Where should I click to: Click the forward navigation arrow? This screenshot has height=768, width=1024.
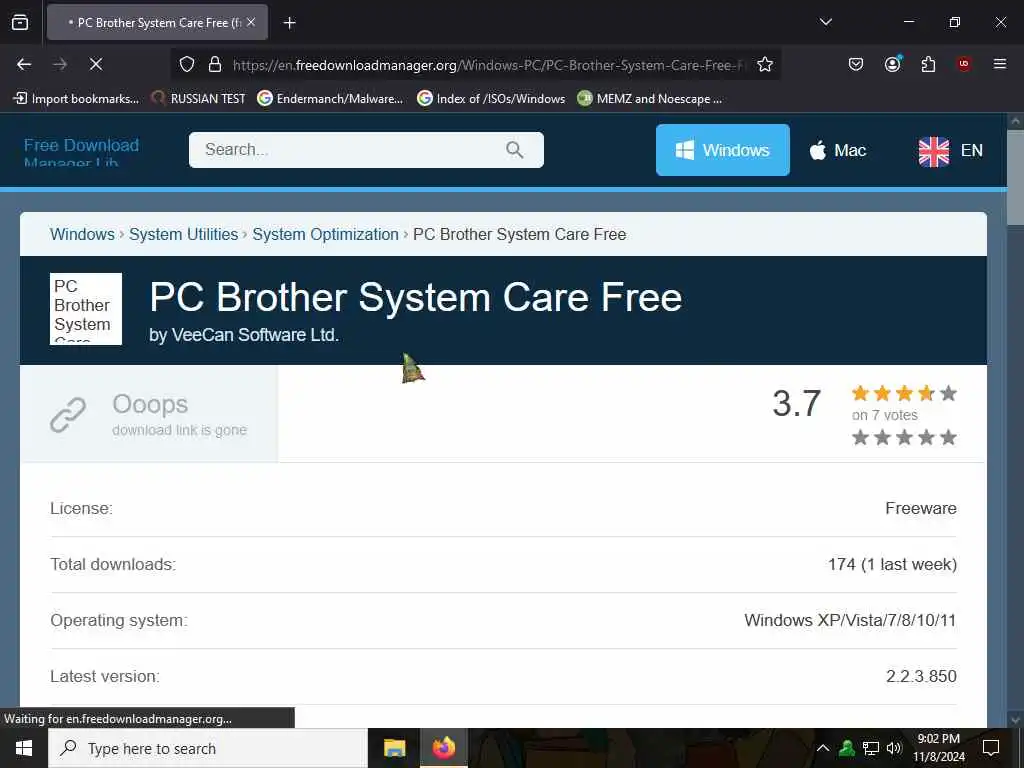coord(60,64)
